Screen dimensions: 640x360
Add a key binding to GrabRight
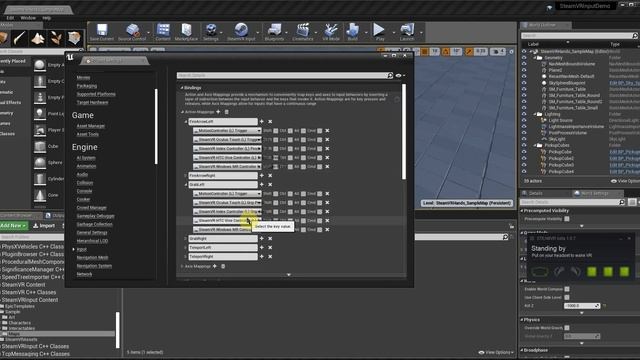click(262, 238)
